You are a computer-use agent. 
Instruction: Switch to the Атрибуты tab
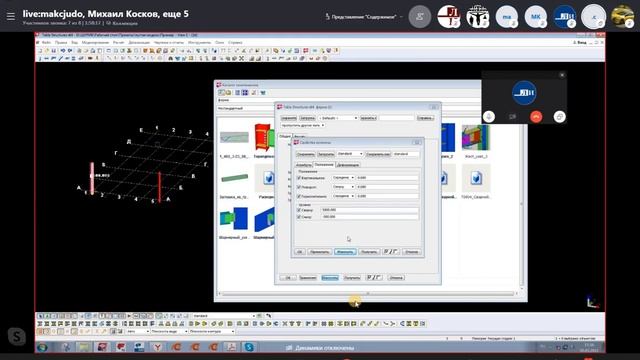click(304, 165)
